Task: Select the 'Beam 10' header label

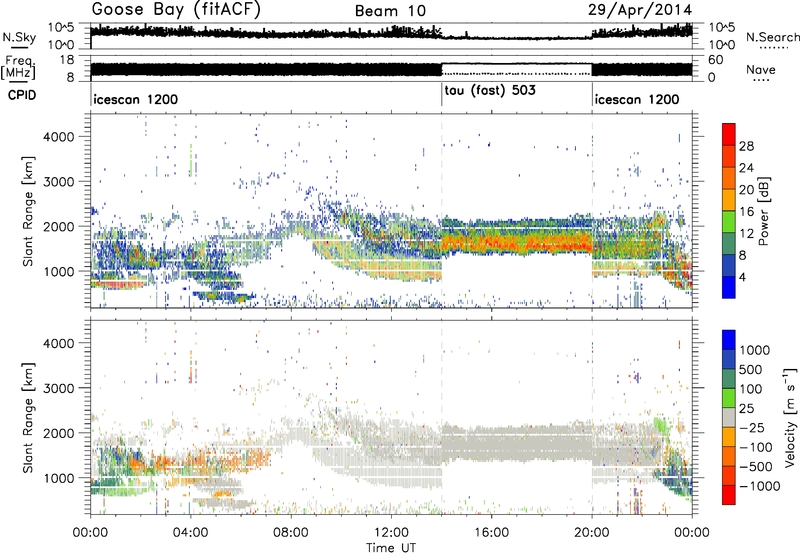Action: pyautogui.click(x=390, y=11)
